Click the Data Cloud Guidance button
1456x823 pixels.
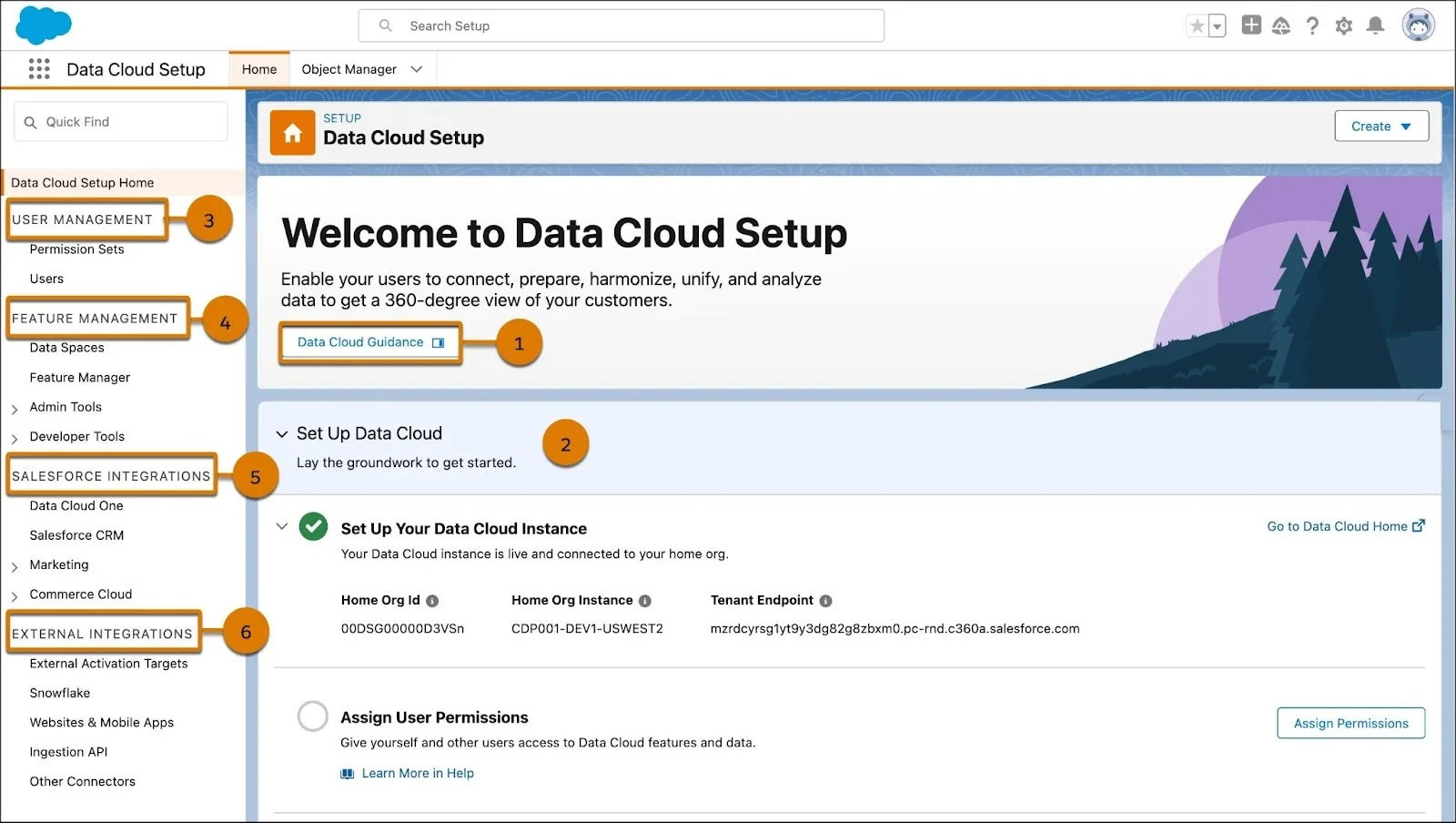[x=370, y=342]
